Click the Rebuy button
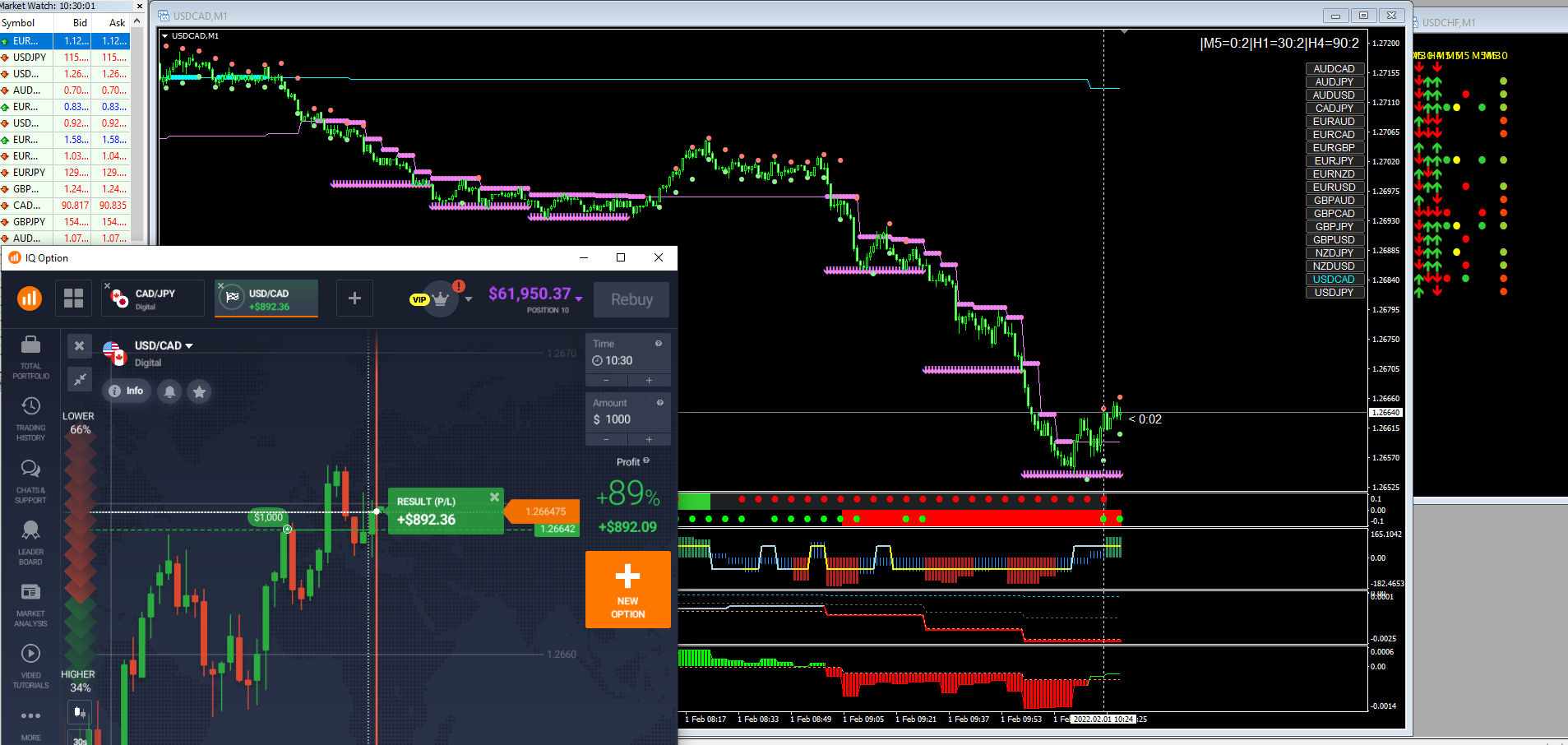 631,299
